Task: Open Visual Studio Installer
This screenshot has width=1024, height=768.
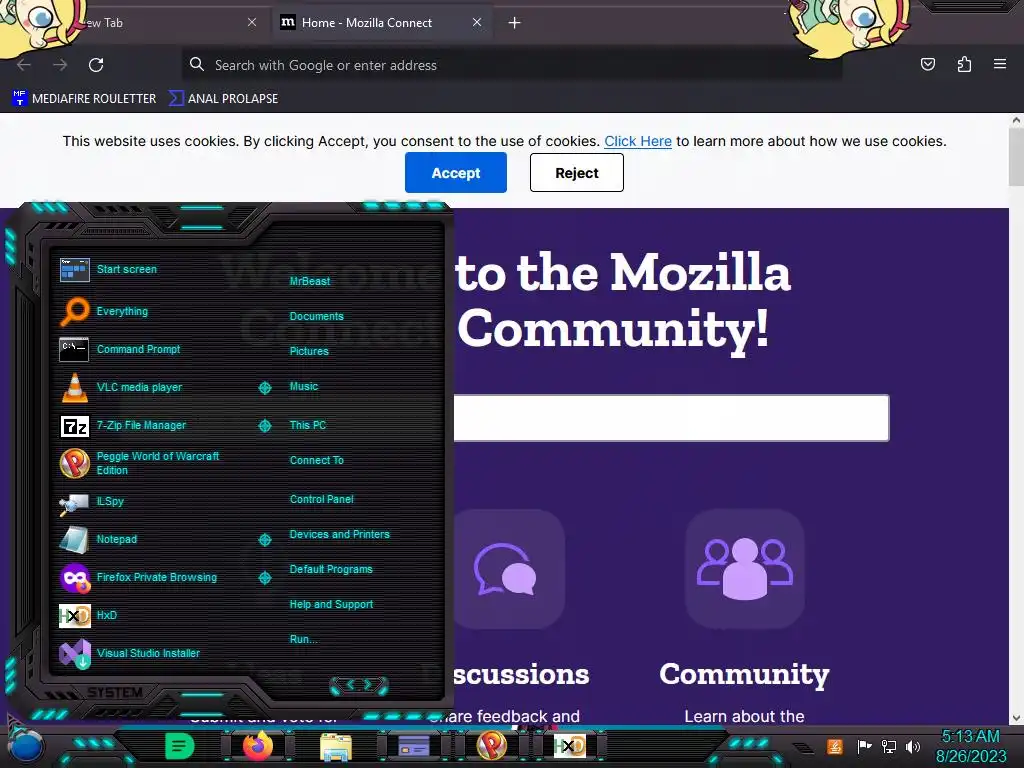Action: coord(129,653)
